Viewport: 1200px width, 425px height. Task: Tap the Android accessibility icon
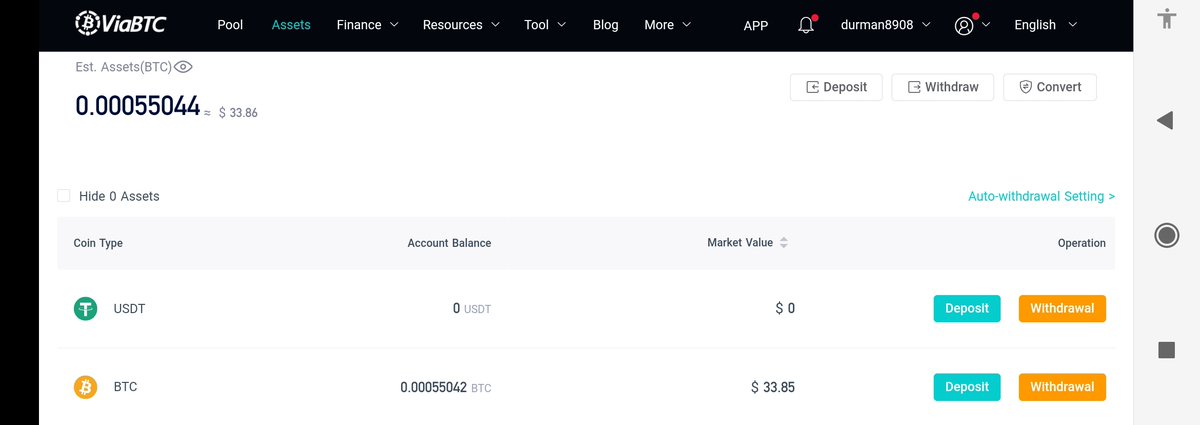[1166, 18]
